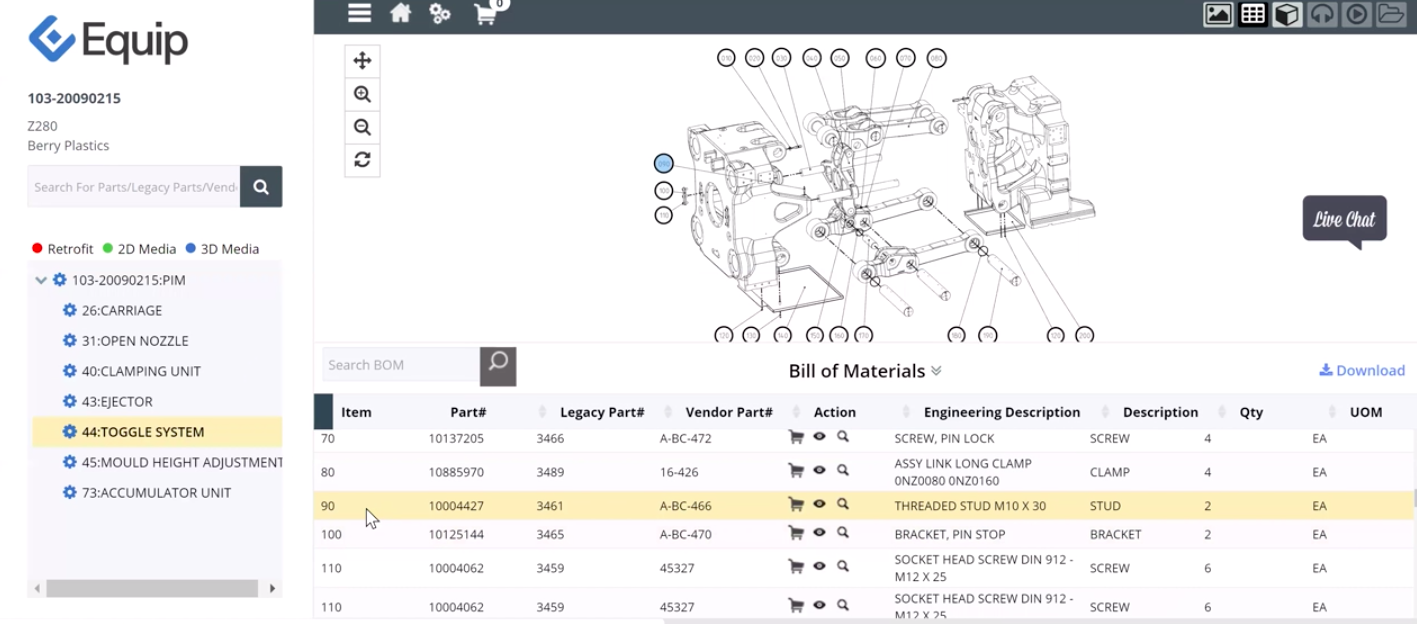Click the Search BOM input field
1417x624 pixels.
400,365
